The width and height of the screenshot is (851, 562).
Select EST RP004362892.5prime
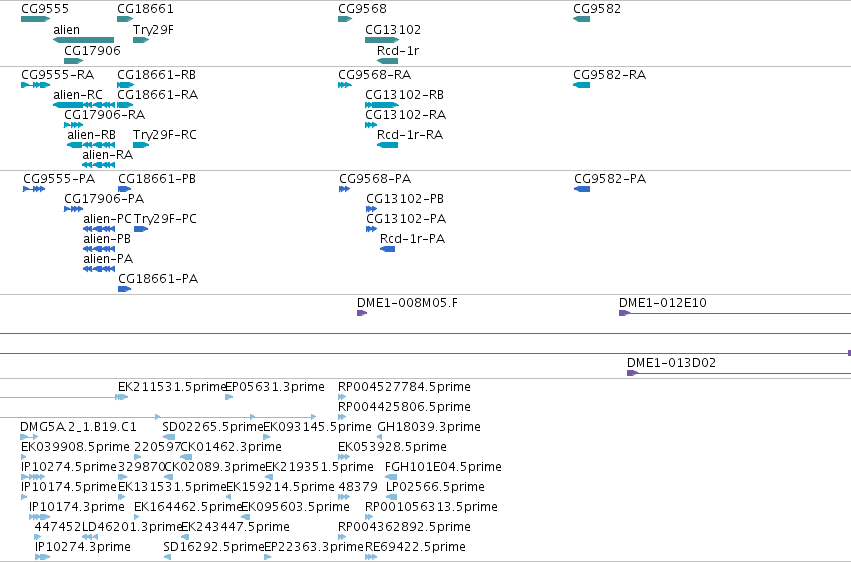(342, 537)
